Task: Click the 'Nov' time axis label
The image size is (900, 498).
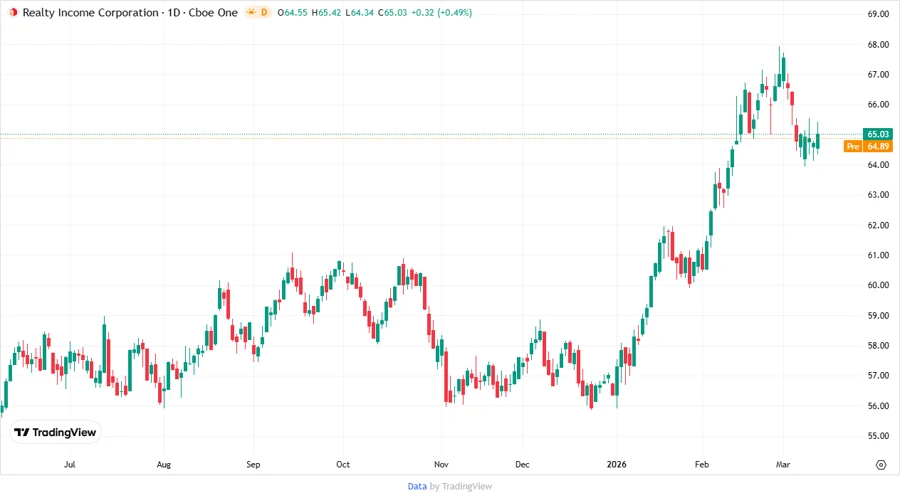Action: 441,464
